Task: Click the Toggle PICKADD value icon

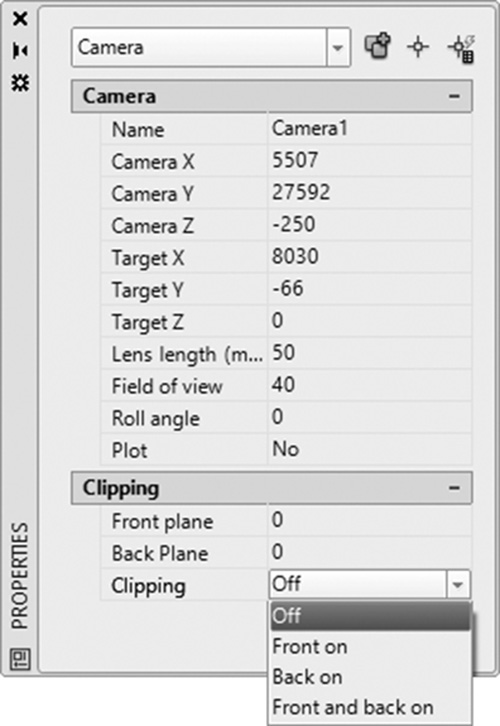Action: tap(378, 46)
